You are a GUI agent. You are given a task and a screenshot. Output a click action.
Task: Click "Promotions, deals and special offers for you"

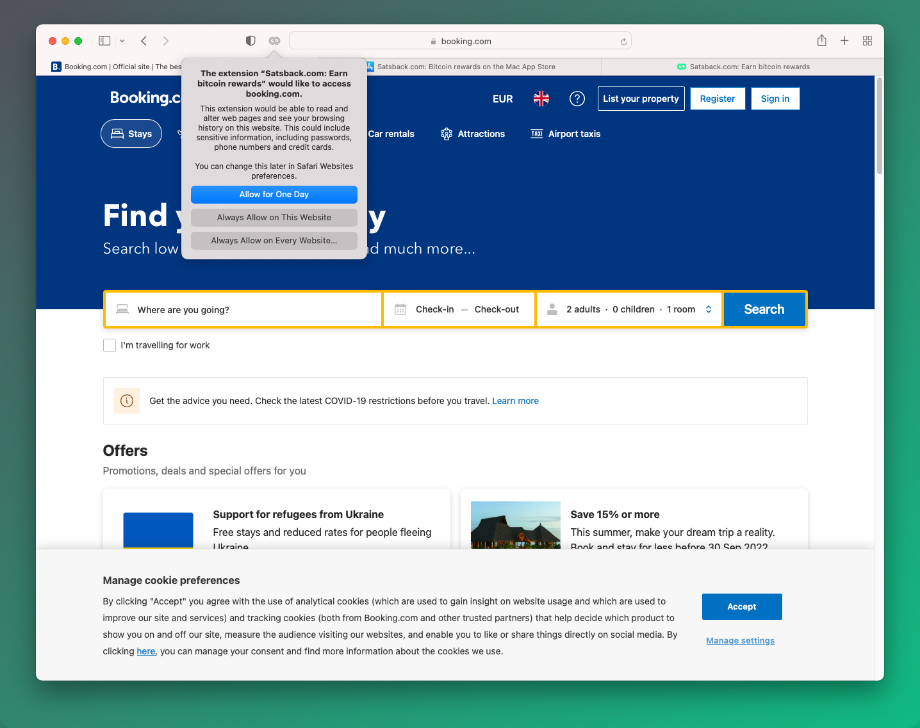(204, 470)
